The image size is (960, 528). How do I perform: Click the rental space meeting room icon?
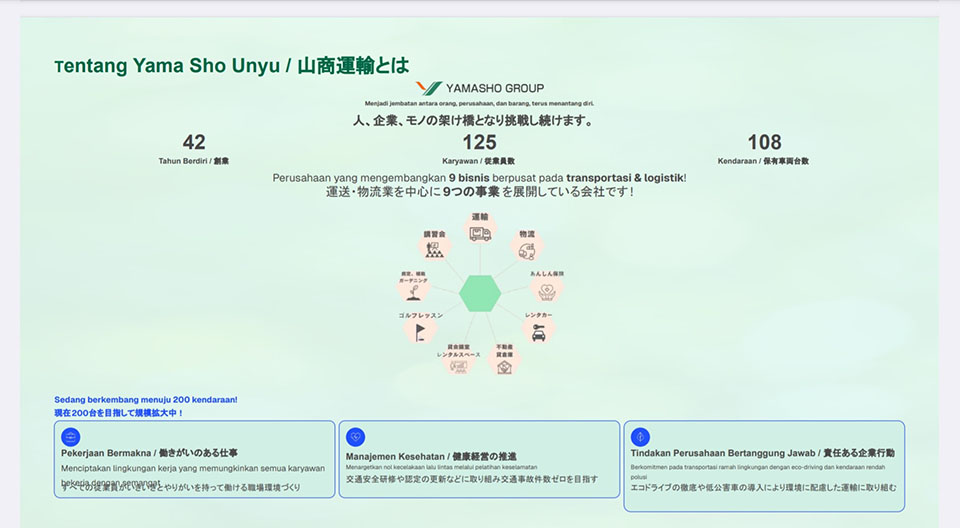pyautogui.click(x=459, y=362)
